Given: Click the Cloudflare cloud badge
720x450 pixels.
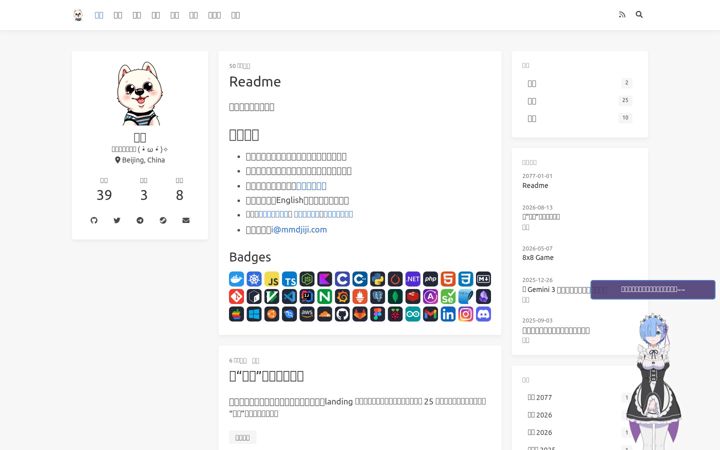Looking at the screenshot, I should pos(325,314).
